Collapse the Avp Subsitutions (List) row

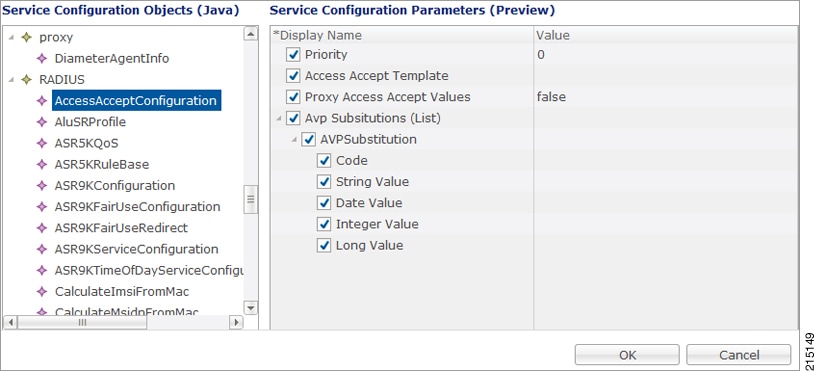point(279,119)
